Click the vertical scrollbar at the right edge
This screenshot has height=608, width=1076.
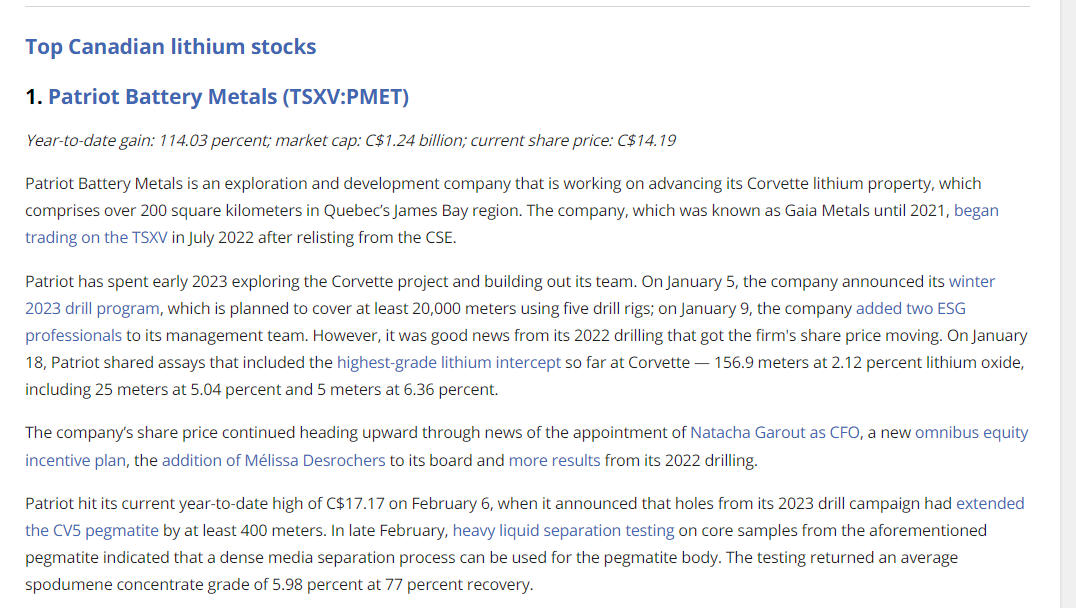point(1068,304)
